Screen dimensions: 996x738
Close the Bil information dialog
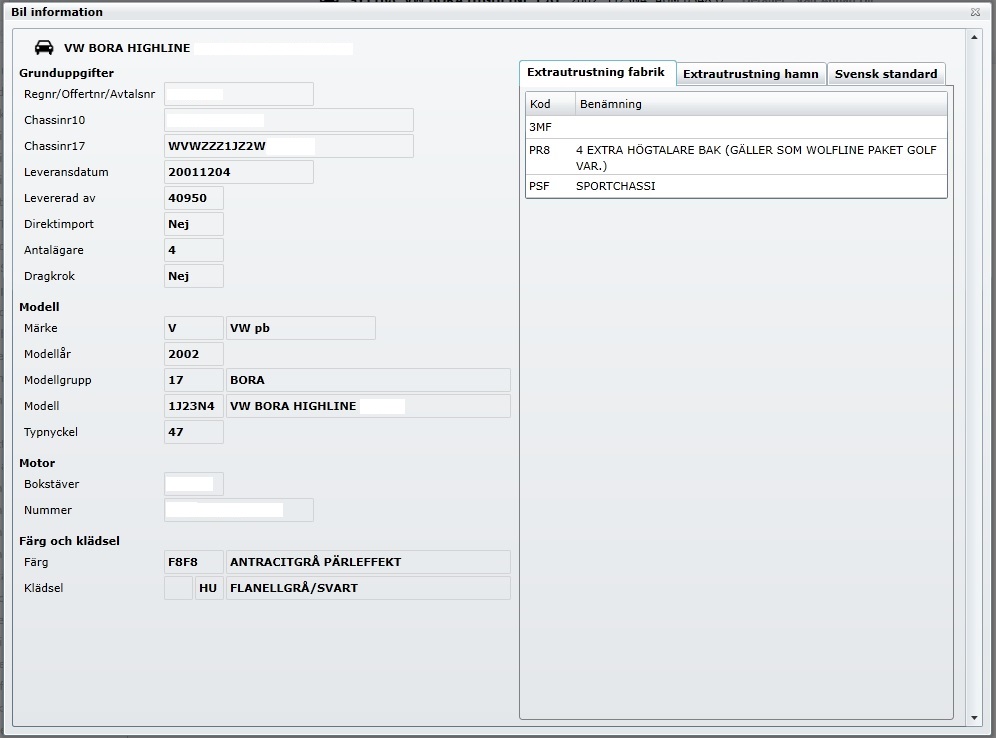click(x=975, y=12)
